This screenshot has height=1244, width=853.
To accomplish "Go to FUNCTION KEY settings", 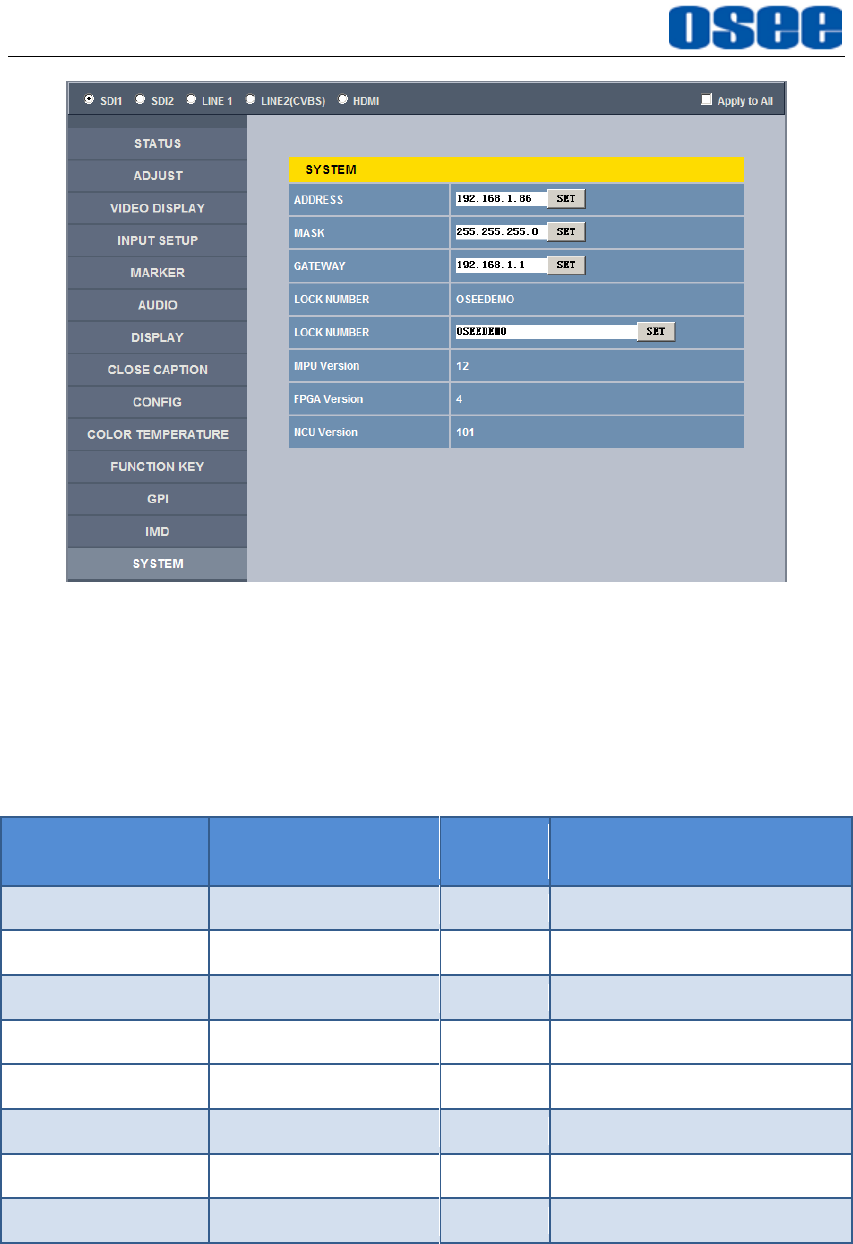I will pos(157,467).
